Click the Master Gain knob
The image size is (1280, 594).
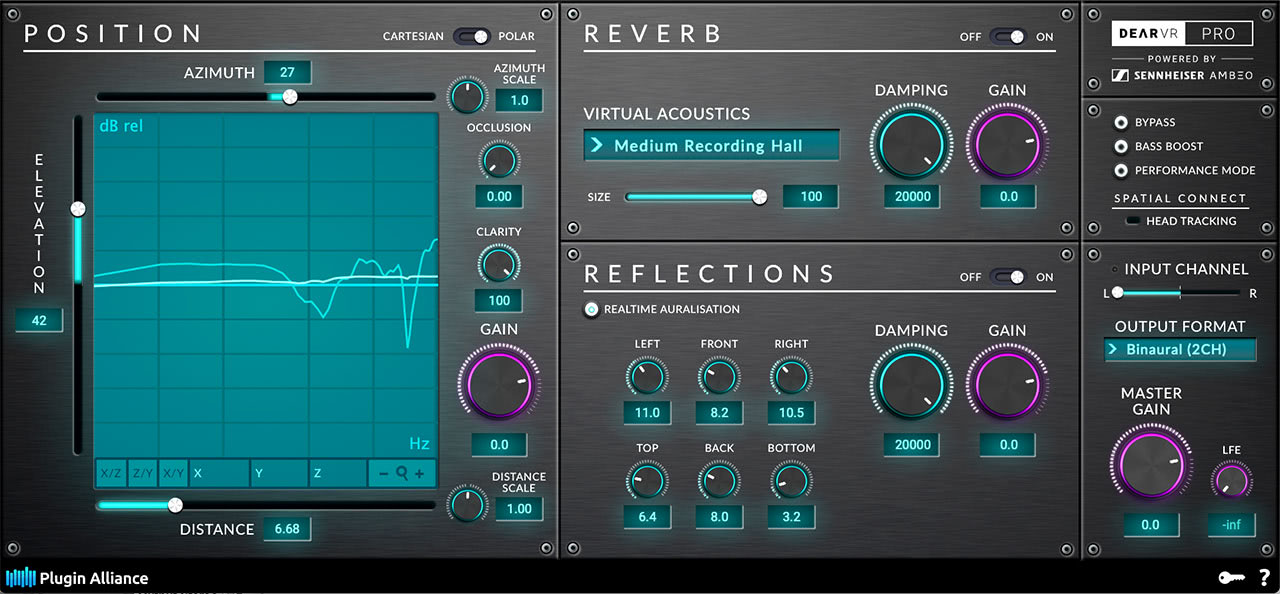[x=1150, y=466]
